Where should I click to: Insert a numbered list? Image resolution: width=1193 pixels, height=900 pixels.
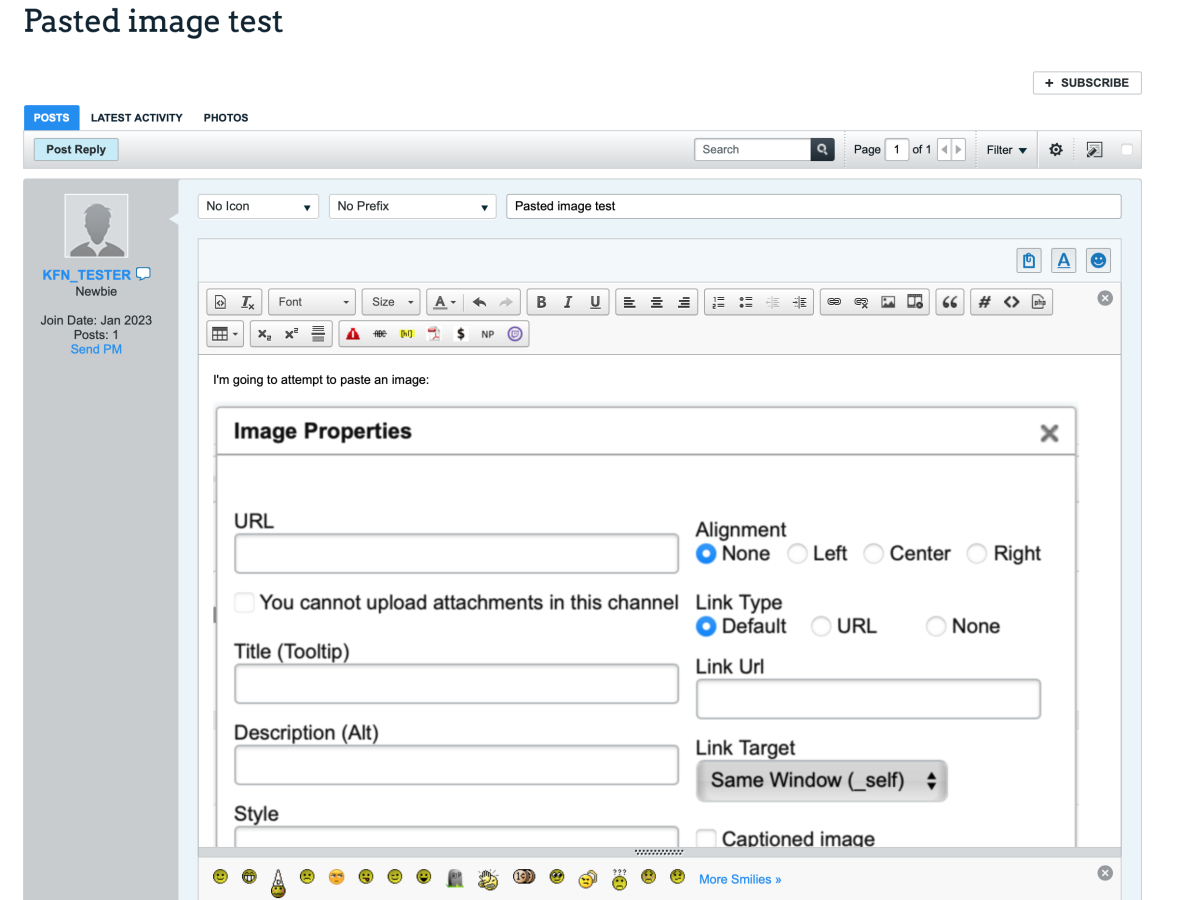click(x=718, y=302)
